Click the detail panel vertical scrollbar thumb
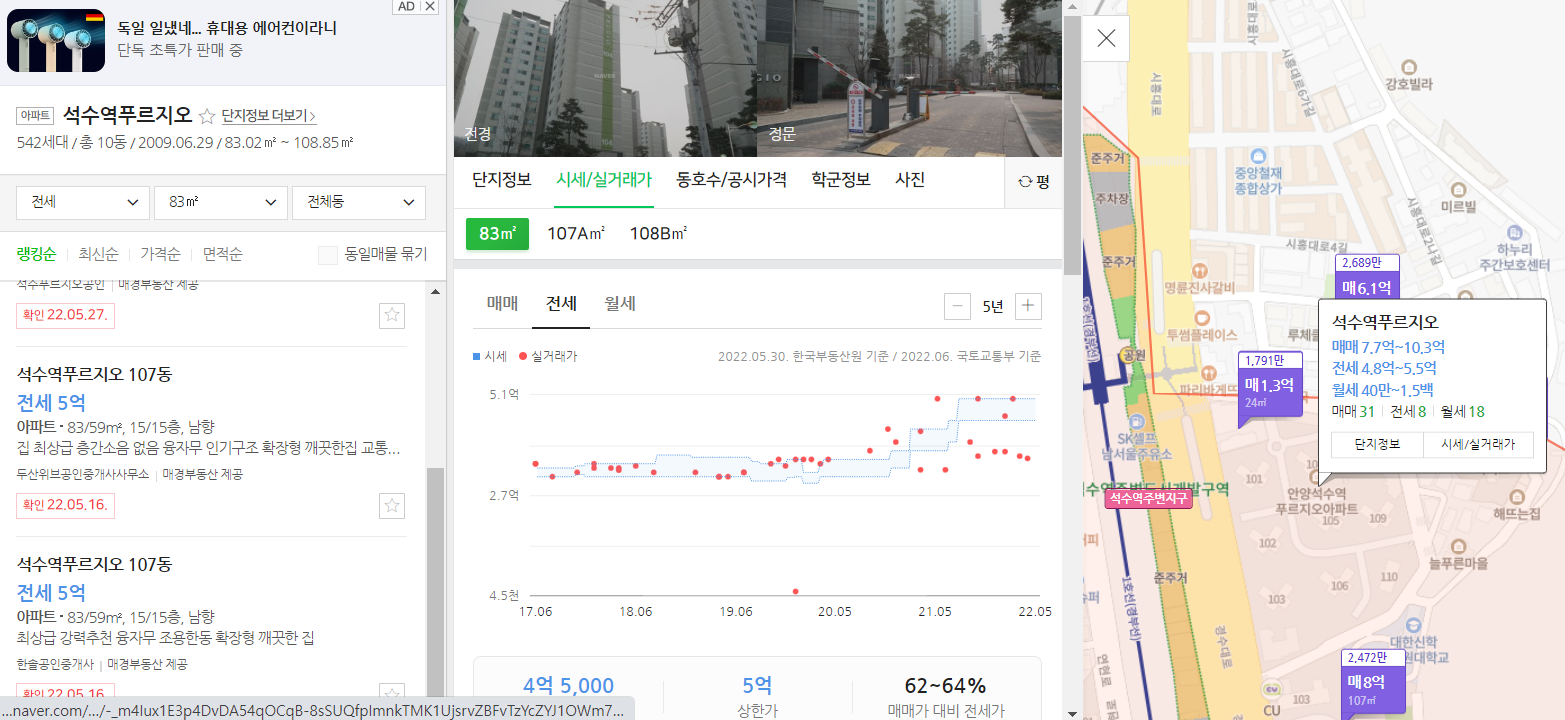Image resolution: width=1565 pixels, height=720 pixels. 1071,146
